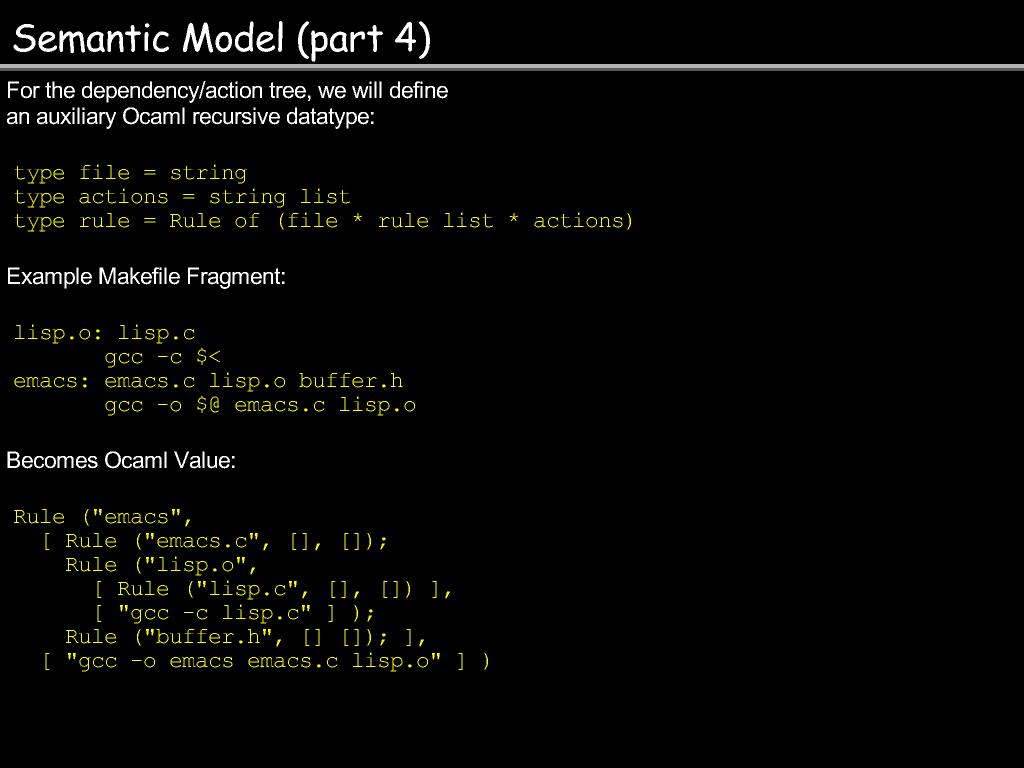Screen dimensions: 1024x768
Task: Click the "lisp.o: lisp.c" makefile line
Action: (x=104, y=333)
